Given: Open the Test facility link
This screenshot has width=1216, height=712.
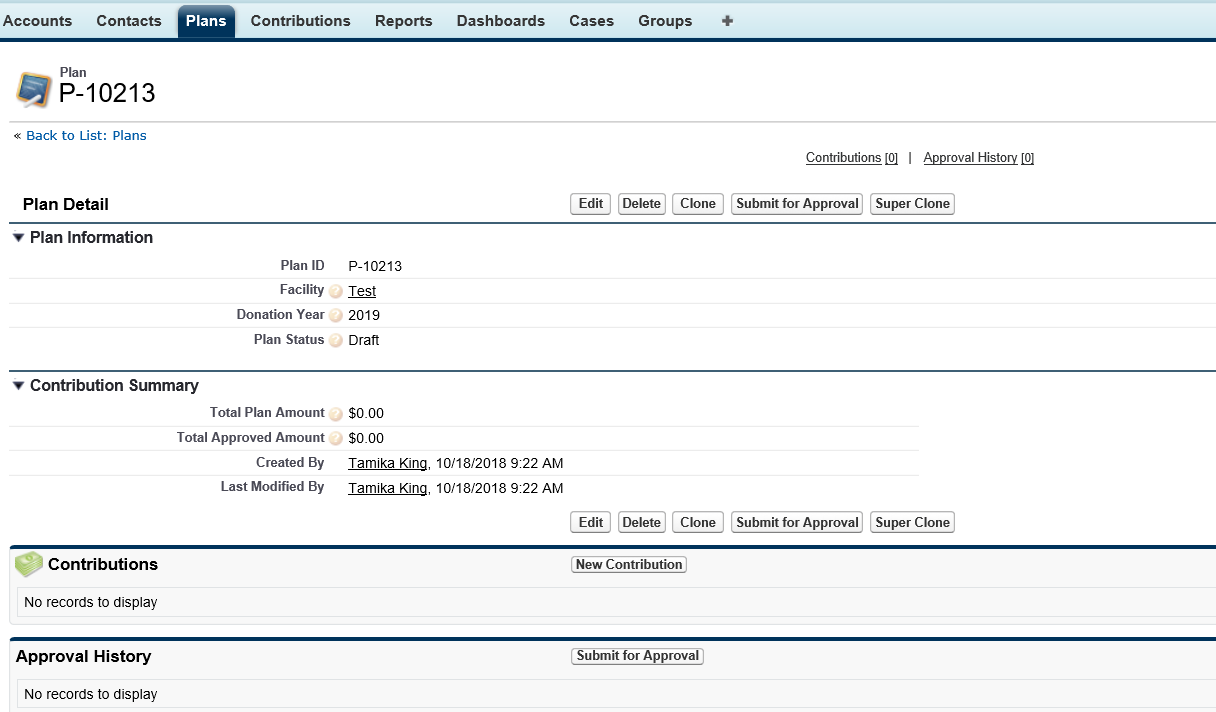Looking at the screenshot, I should (362, 291).
